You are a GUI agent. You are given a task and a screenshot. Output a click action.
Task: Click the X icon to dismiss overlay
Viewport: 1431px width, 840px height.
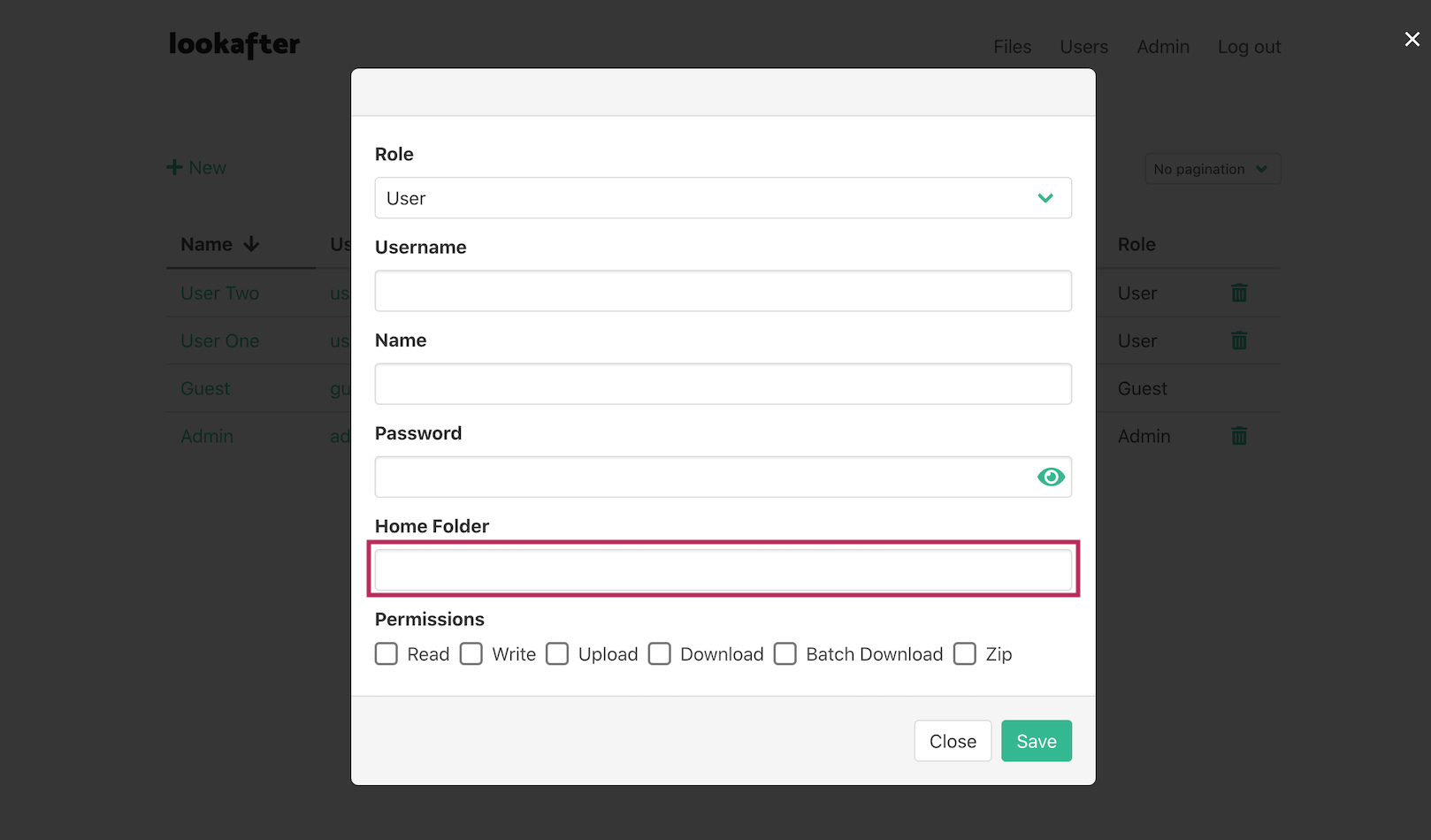coord(1412,40)
